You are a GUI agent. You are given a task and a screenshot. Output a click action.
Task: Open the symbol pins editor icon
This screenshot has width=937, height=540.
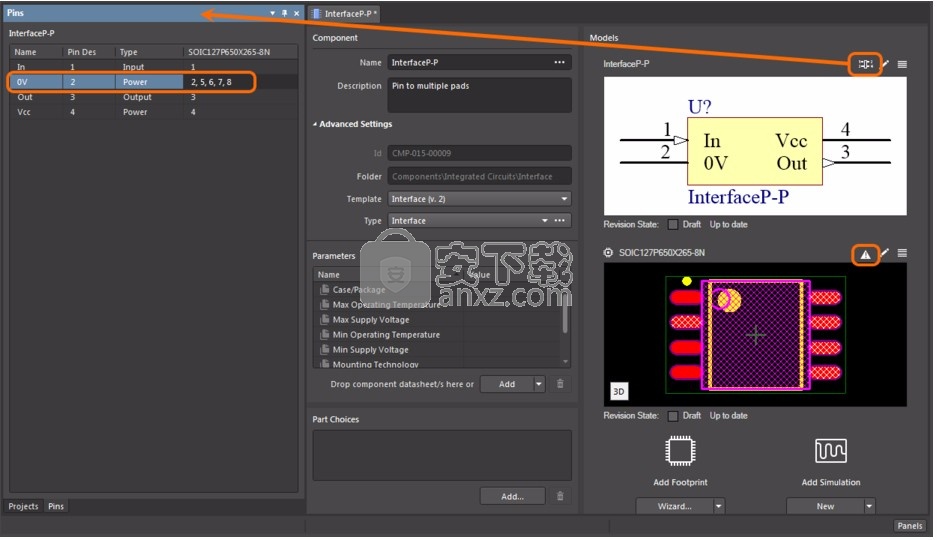pos(865,64)
